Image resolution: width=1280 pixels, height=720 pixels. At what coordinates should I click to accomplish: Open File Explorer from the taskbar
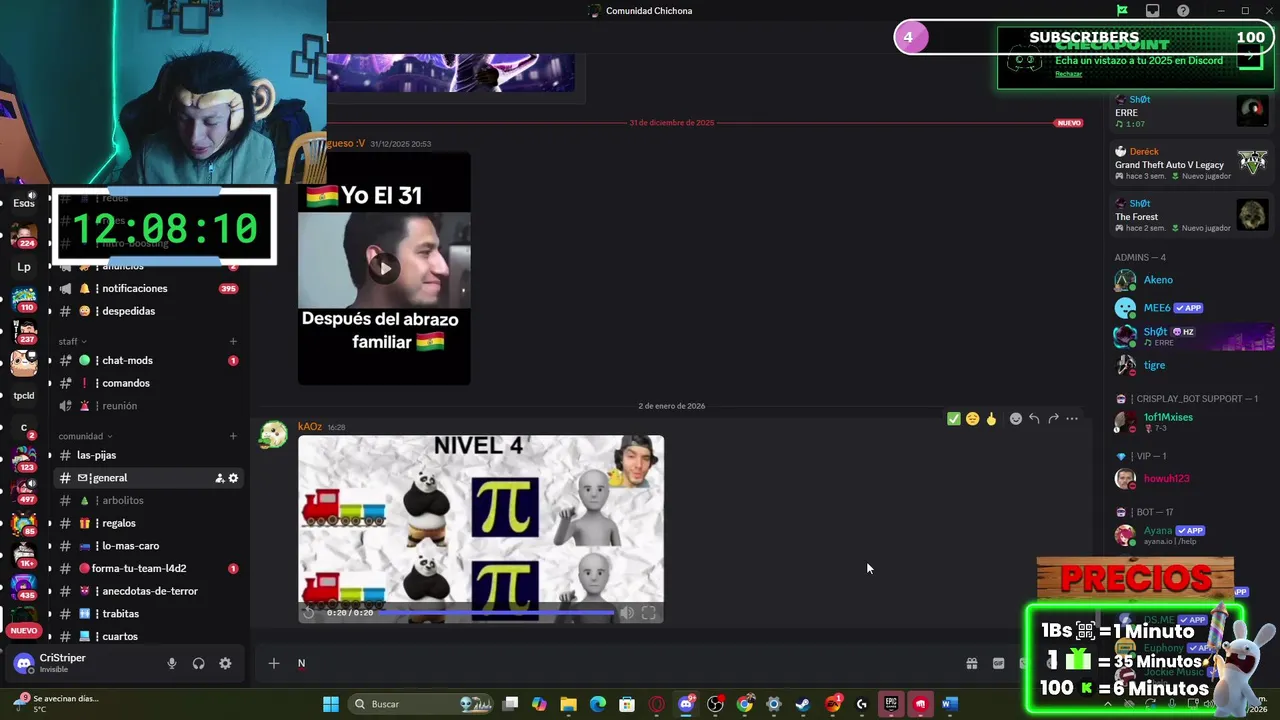pos(568,704)
